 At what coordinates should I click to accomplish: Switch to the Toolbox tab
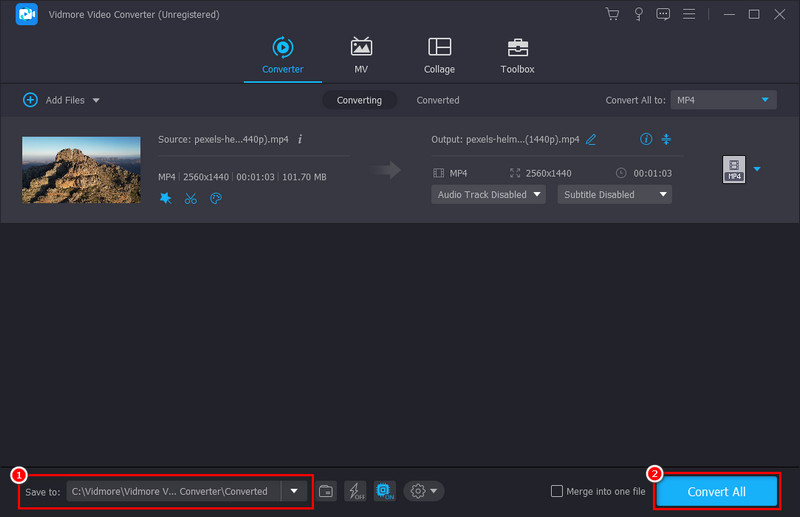coord(517,56)
